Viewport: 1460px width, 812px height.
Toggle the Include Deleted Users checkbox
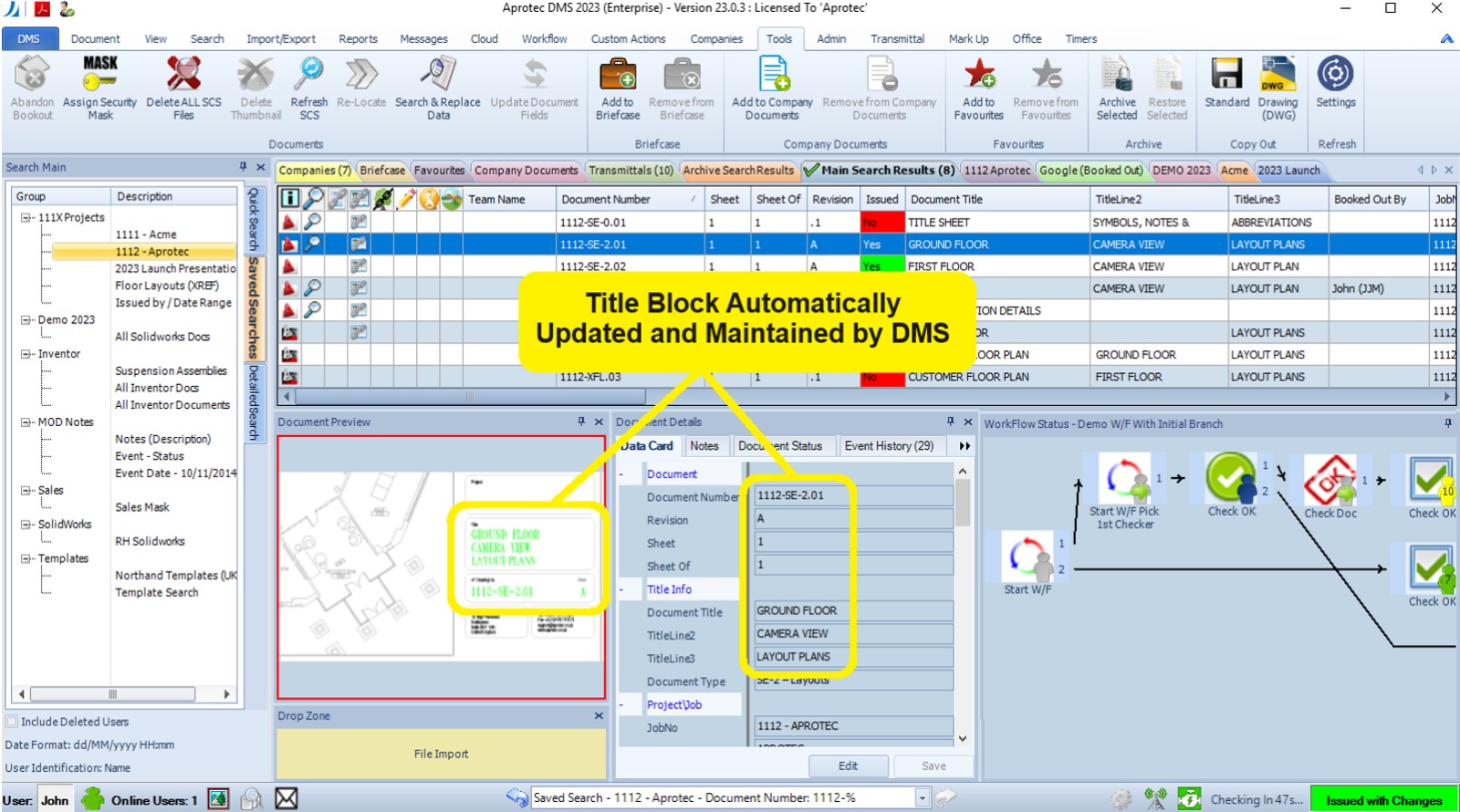point(12,722)
